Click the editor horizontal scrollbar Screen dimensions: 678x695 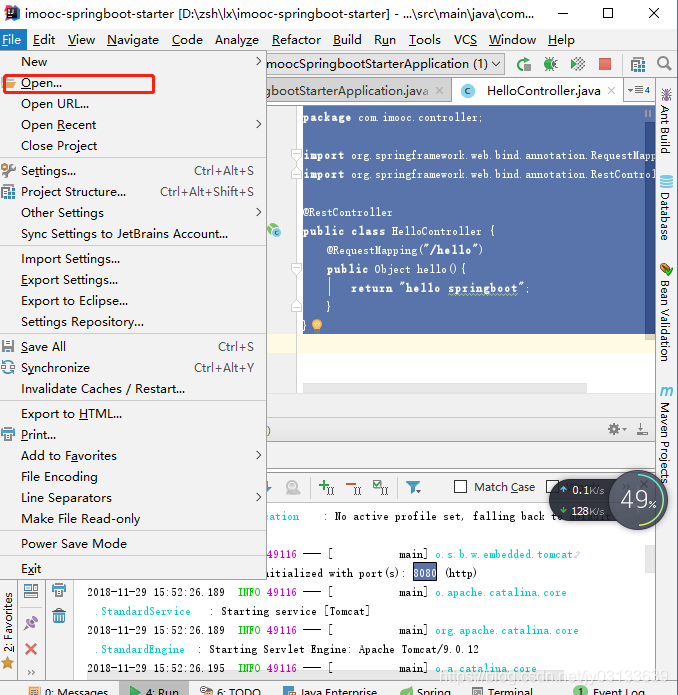click(444, 388)
